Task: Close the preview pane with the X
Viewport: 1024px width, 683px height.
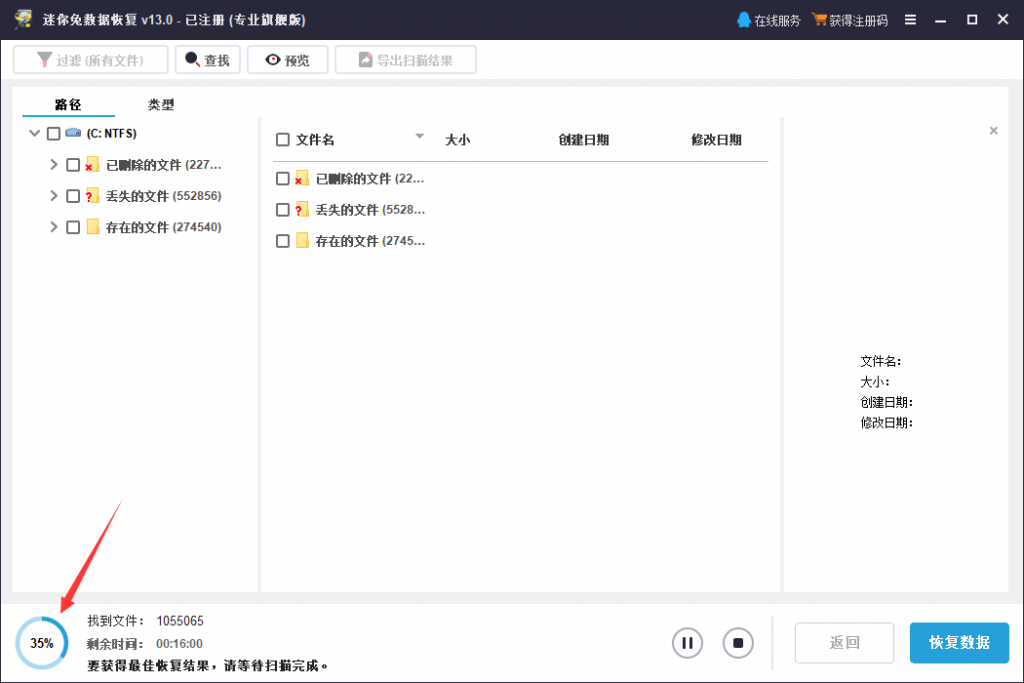Action: tap(993, 131)
